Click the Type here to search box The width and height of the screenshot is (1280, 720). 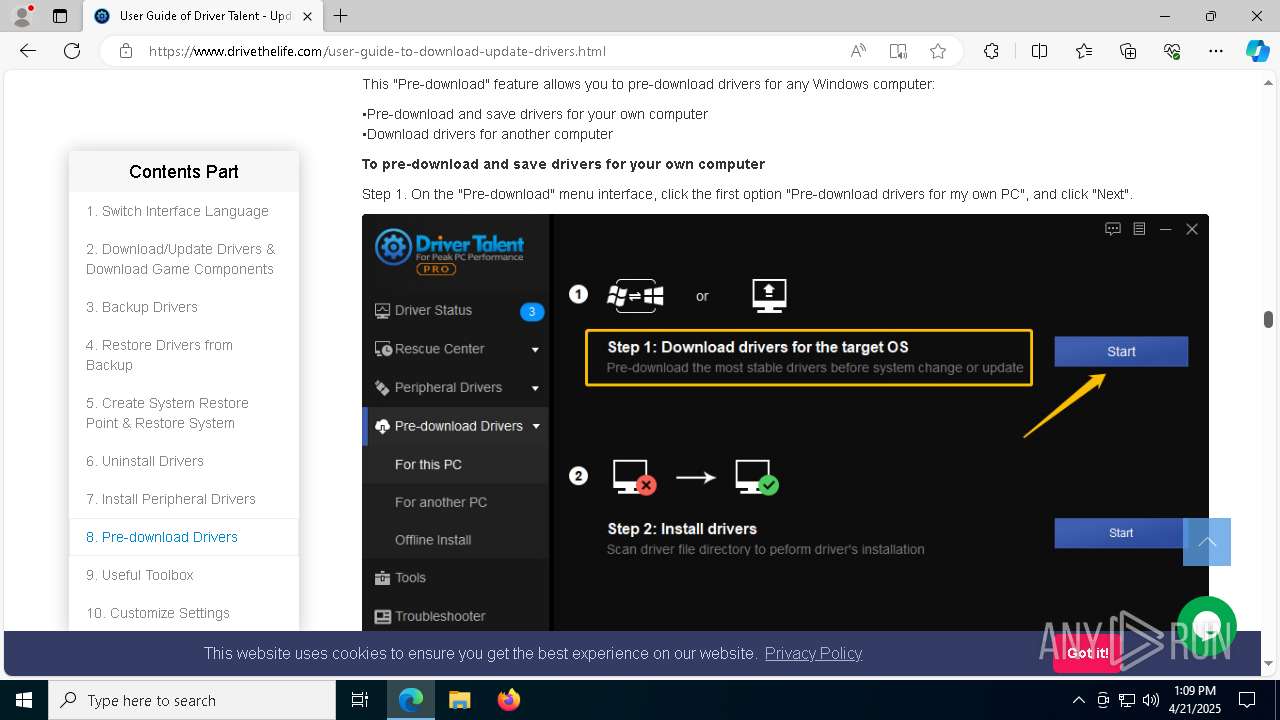(x=192, y=700)
